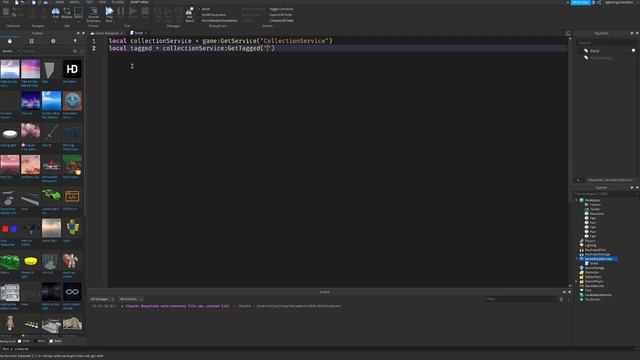Image resolution: width=640 pixels, height=360 pixels.
Task: Click the Paste icon in Clipboard group
Action: 6,12
